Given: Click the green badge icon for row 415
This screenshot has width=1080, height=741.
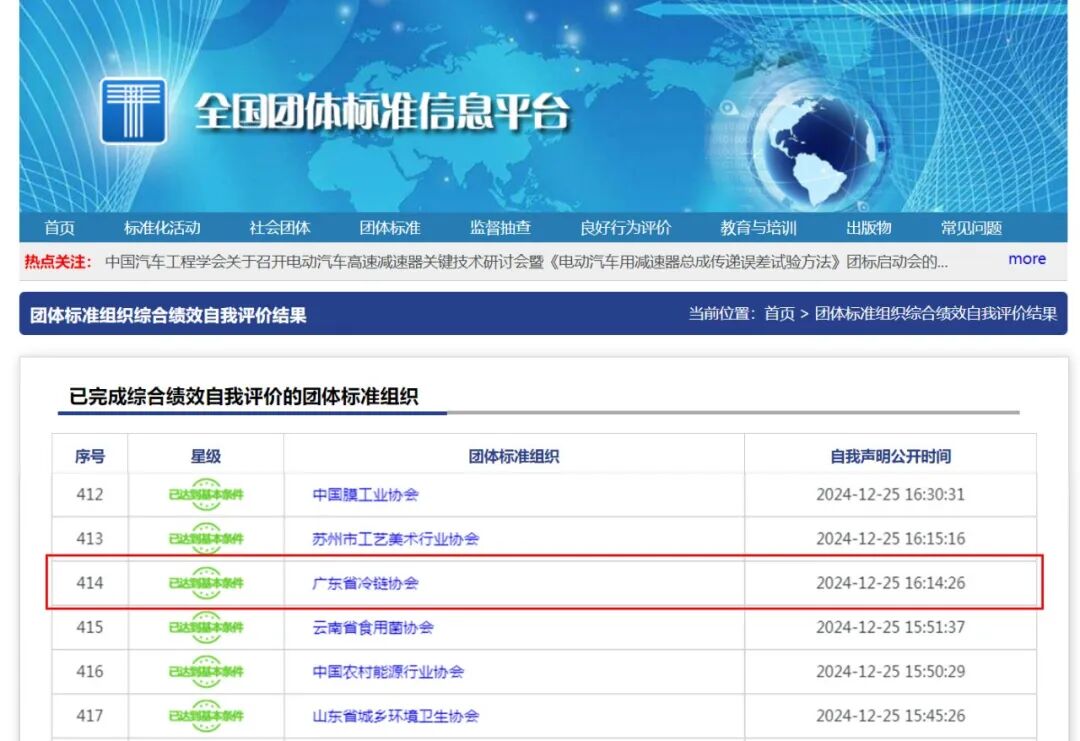Looking at the screenshot, I should [x=208, y=628].
